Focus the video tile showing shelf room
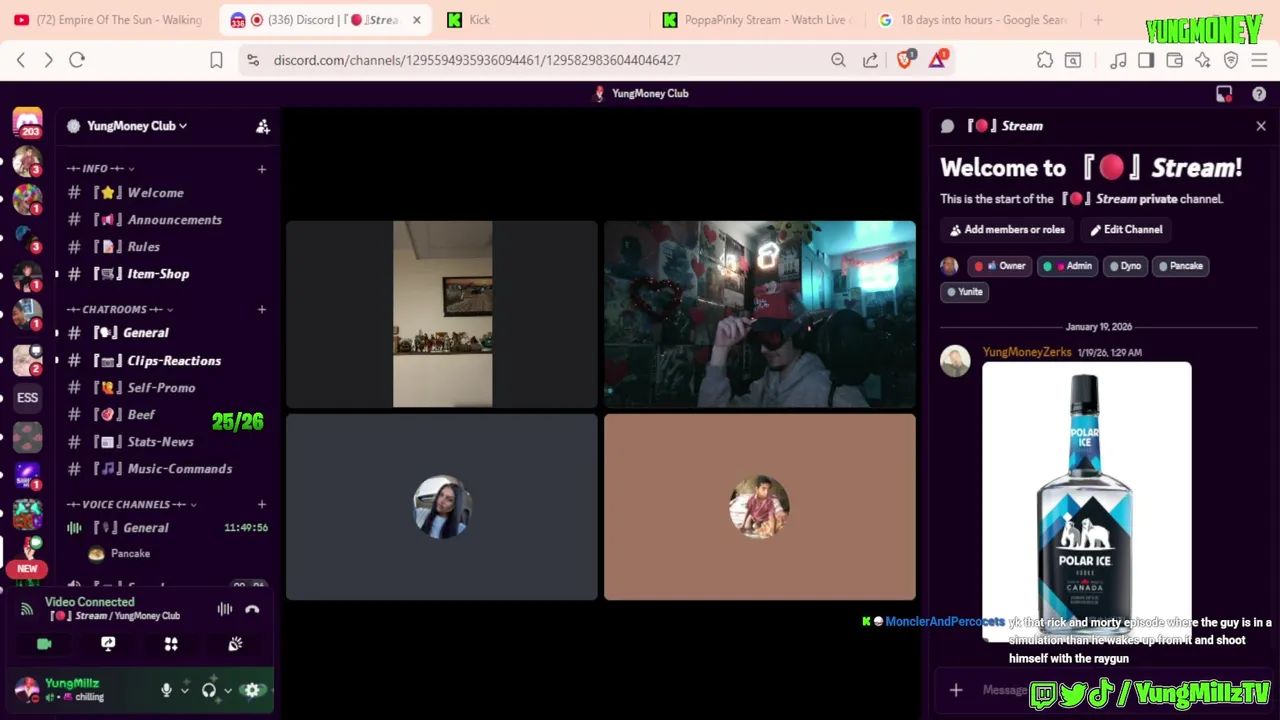 (442, 314)
